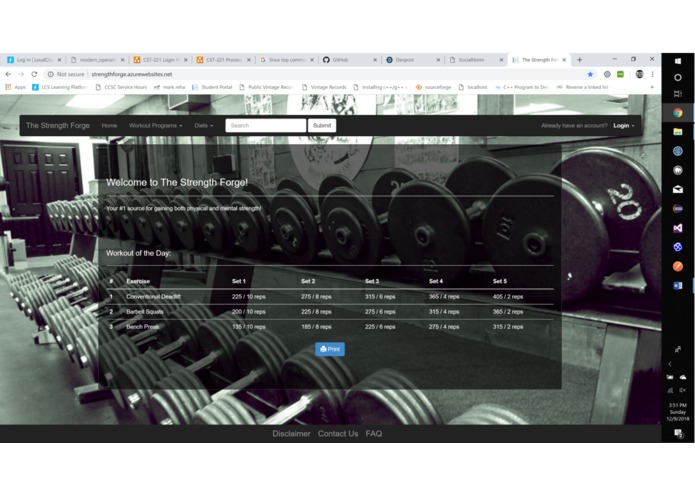Open the Student Portal bookmark
The height and width of the screenshot is (494, 695).
point(212,87)
